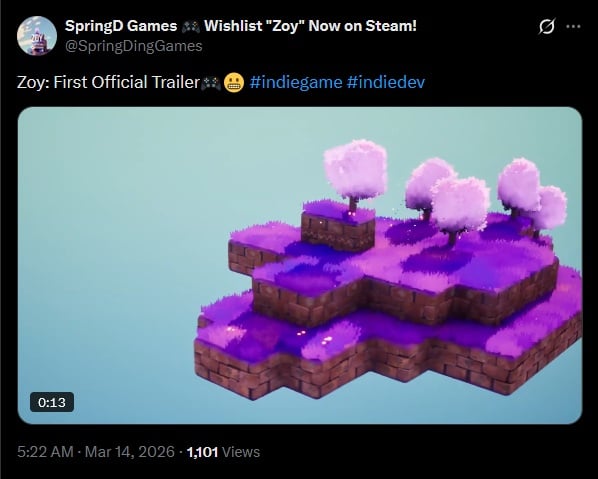Image resolution: width=598 pixels, height=479 pixels.
Task: Click the tallest pink tree in video
Action: click(x=355, y=172)
